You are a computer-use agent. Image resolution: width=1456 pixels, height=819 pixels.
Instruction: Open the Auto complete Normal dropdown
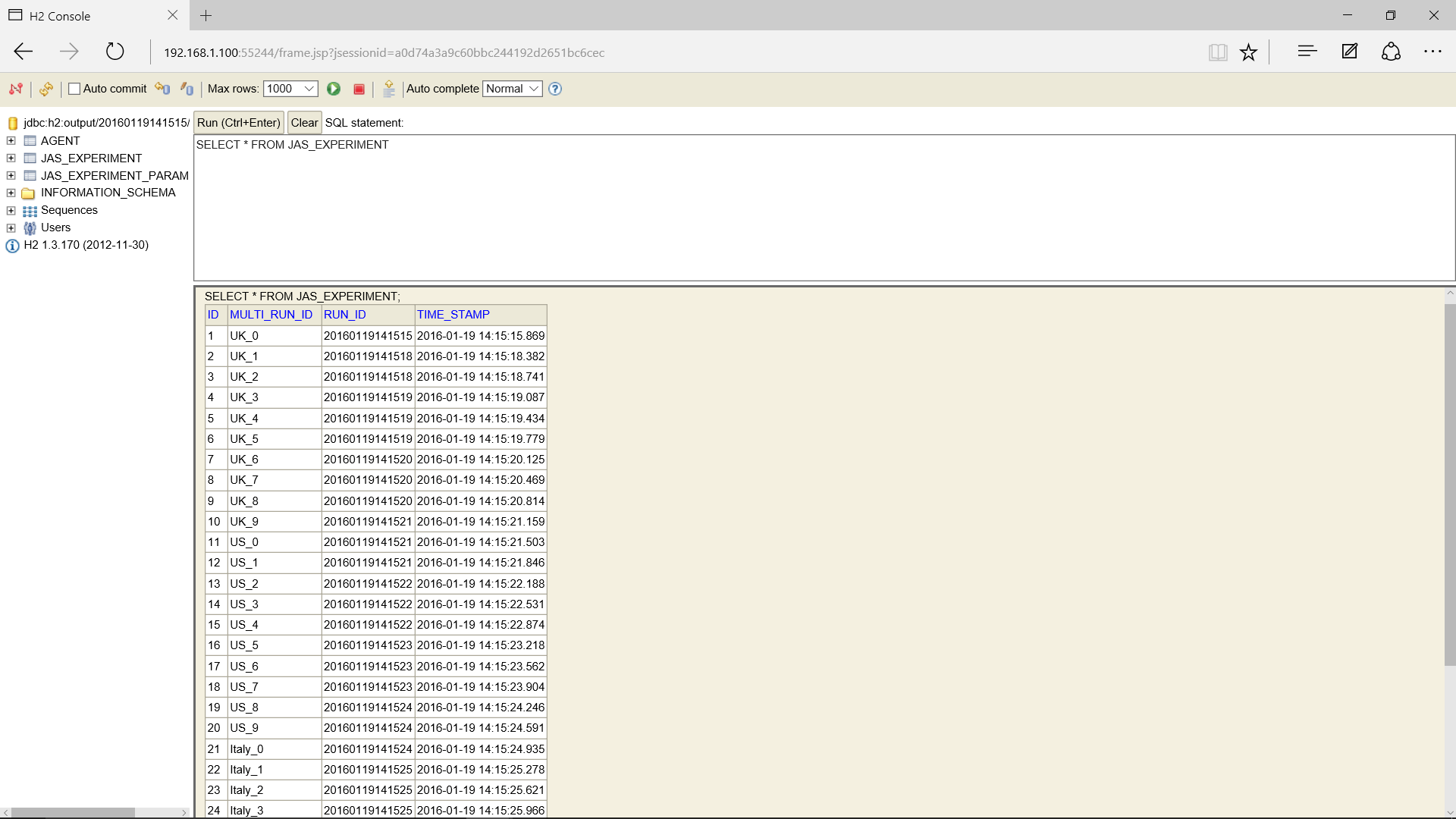coord(513,89)
